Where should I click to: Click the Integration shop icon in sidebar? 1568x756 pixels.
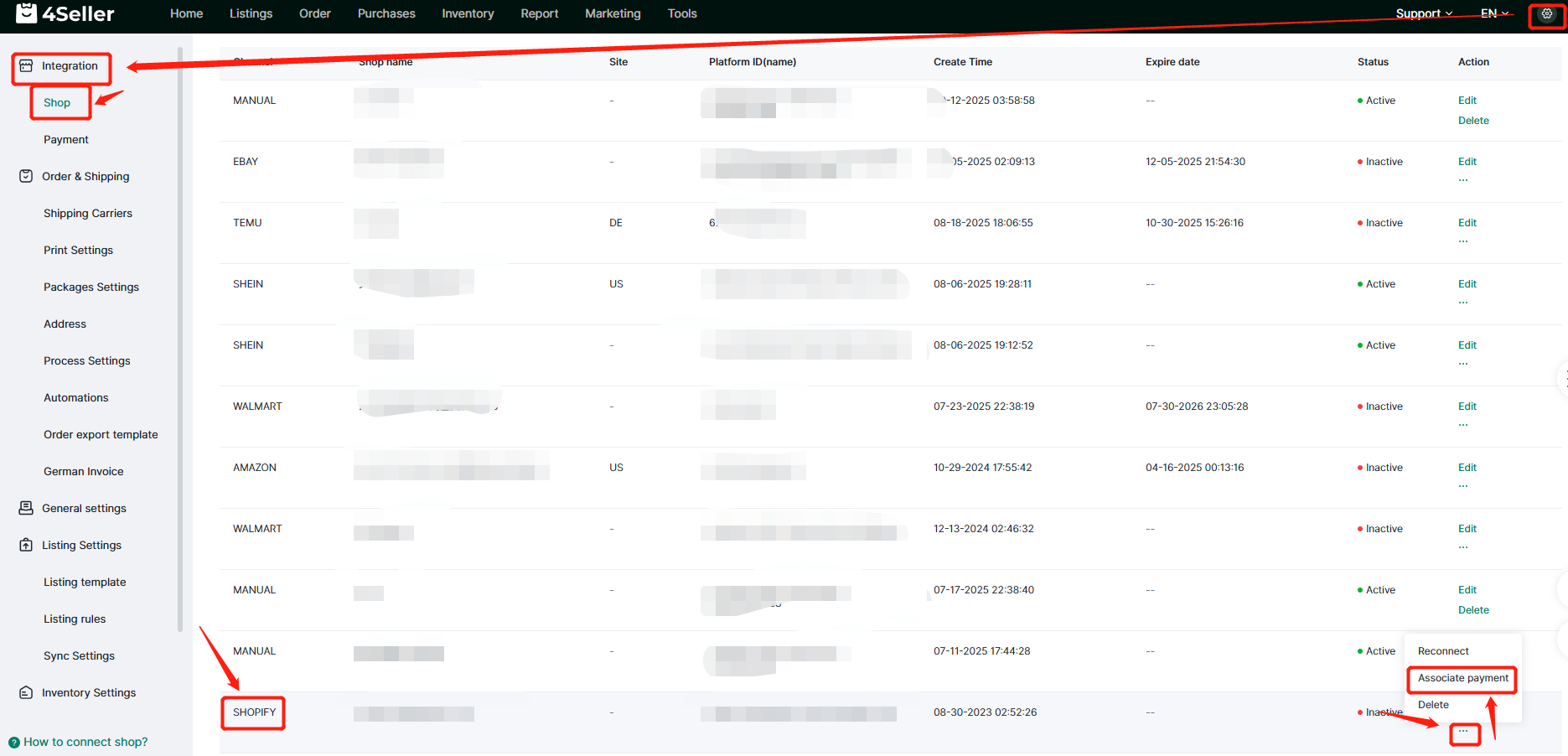pyautogui.click(x=26, y=66)
